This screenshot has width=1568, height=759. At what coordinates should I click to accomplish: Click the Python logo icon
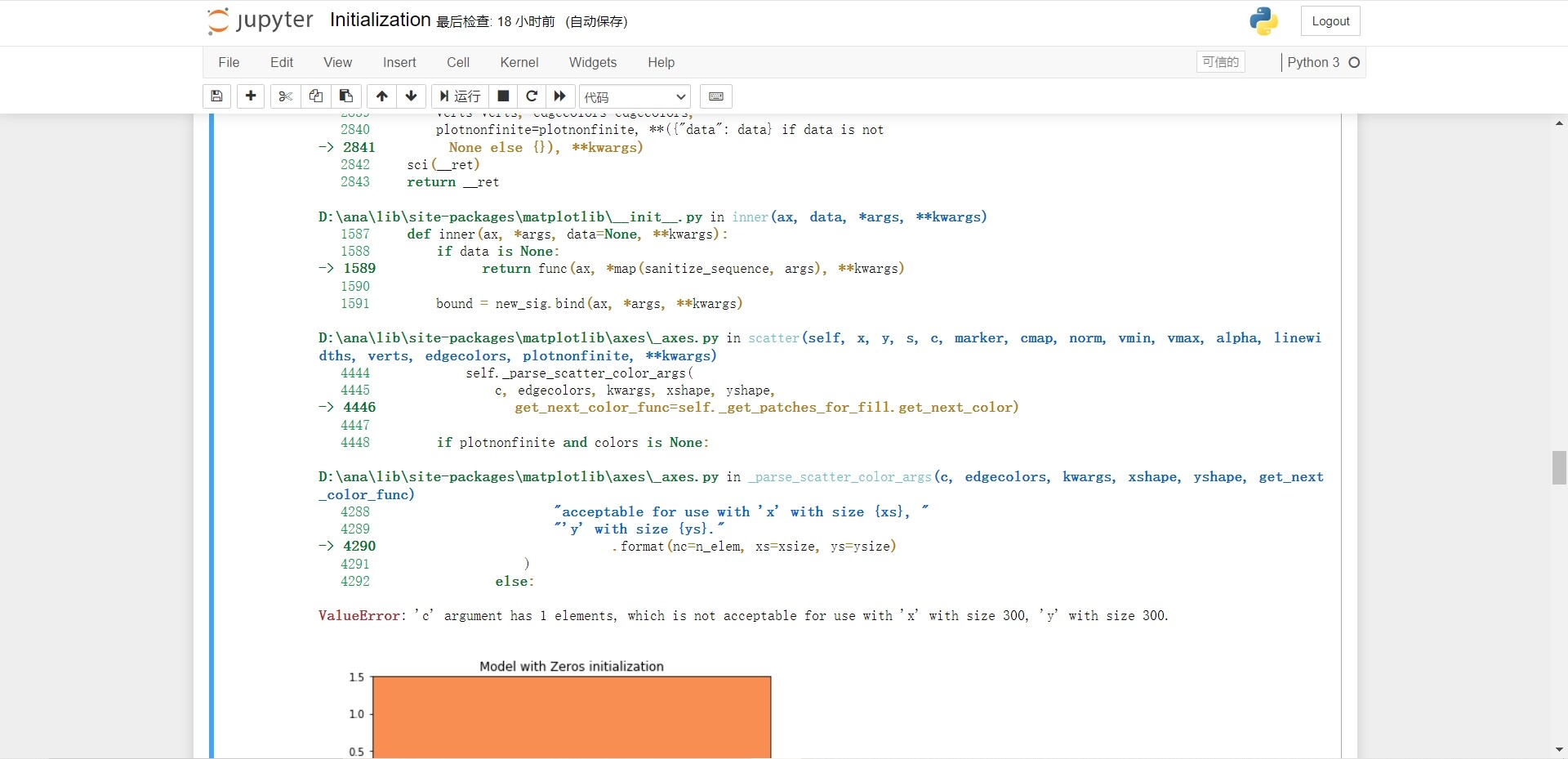coord(1263,21)
